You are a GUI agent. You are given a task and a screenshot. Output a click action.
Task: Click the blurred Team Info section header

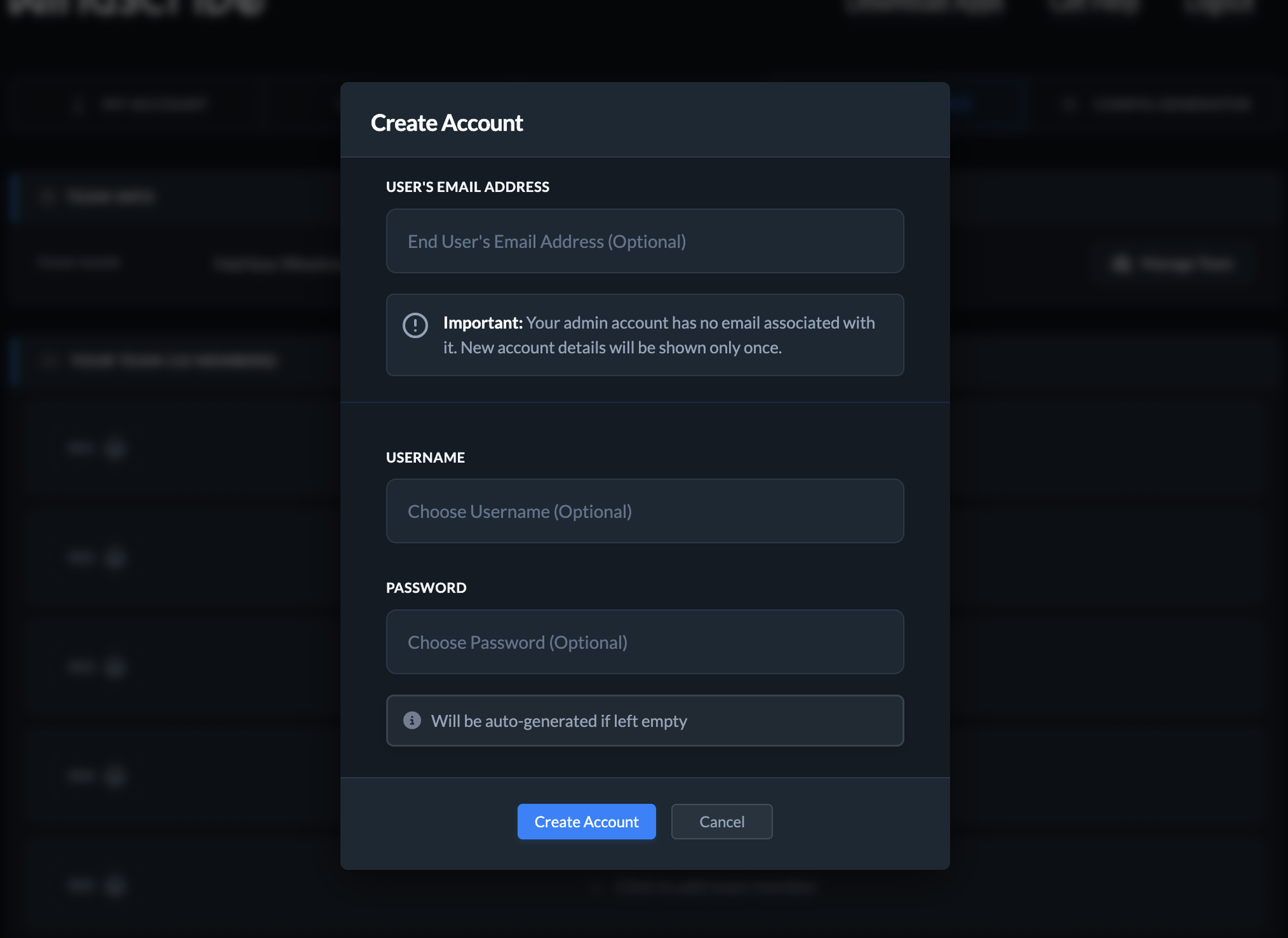[111, 196]
